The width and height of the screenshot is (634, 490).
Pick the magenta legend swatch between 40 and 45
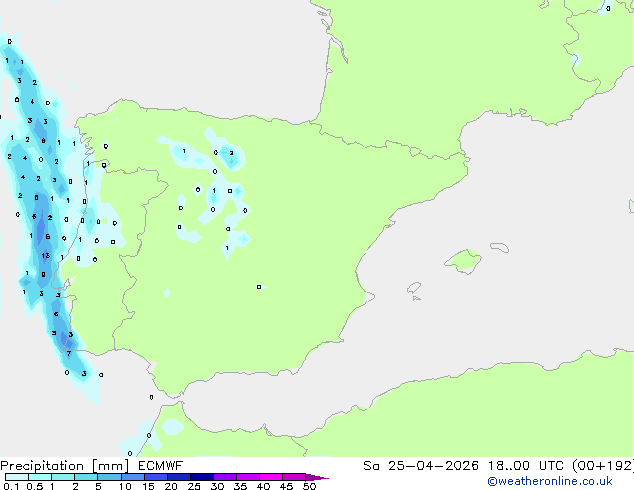(x=275, y=478)
